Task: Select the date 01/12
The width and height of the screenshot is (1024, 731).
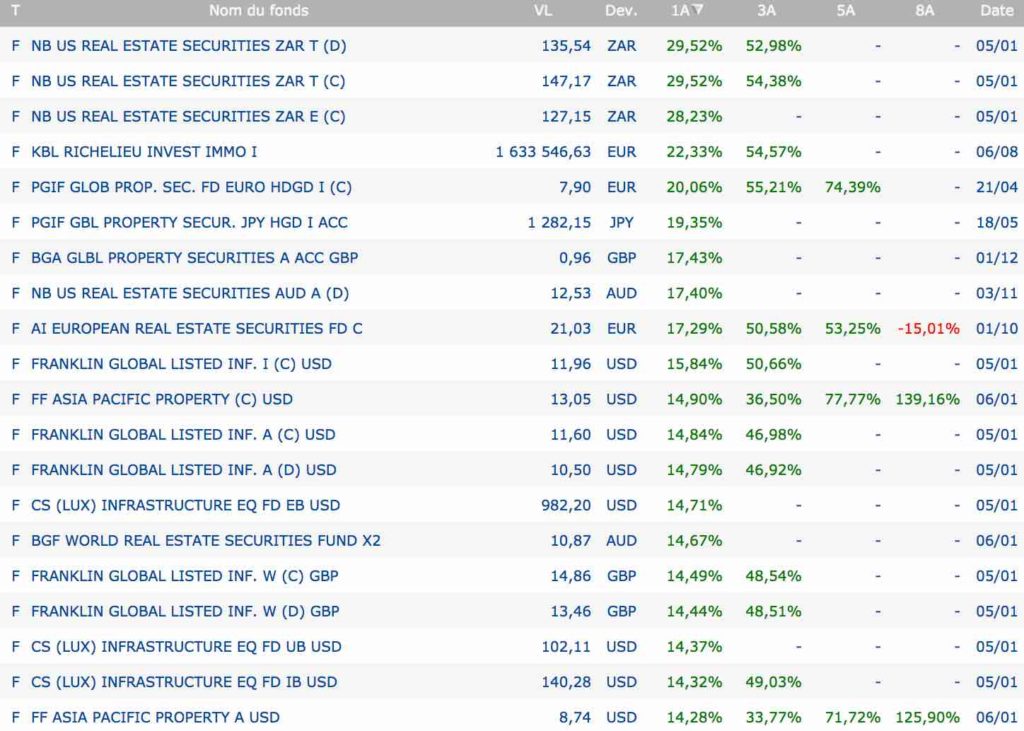Action: tap(997, 257)
